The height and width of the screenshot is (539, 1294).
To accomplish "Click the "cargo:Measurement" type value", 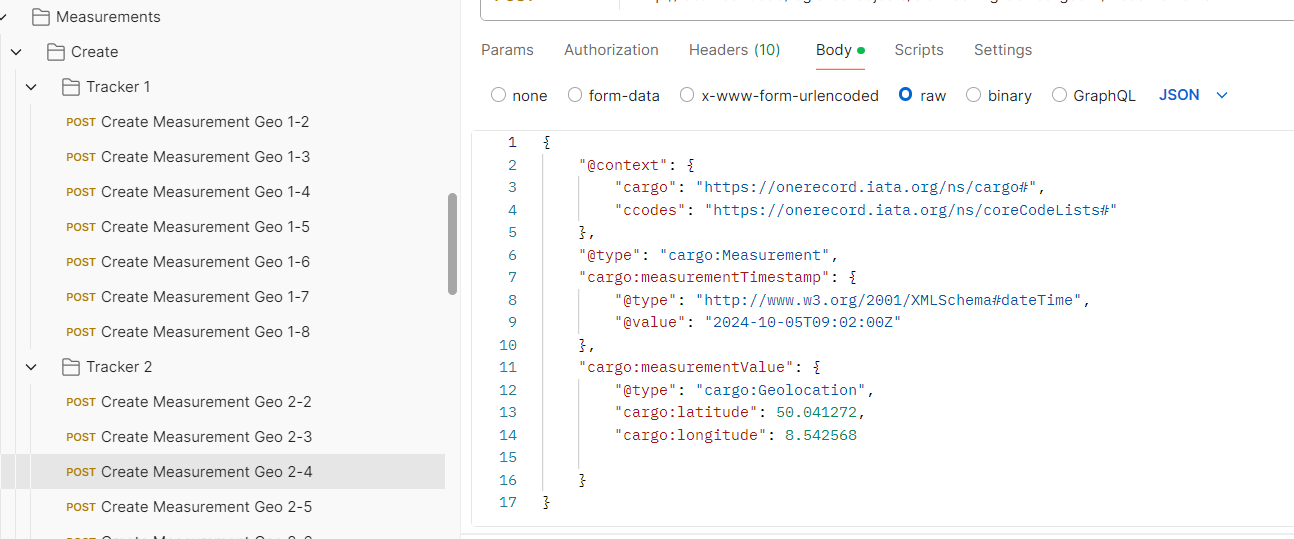I will (745, 255).
